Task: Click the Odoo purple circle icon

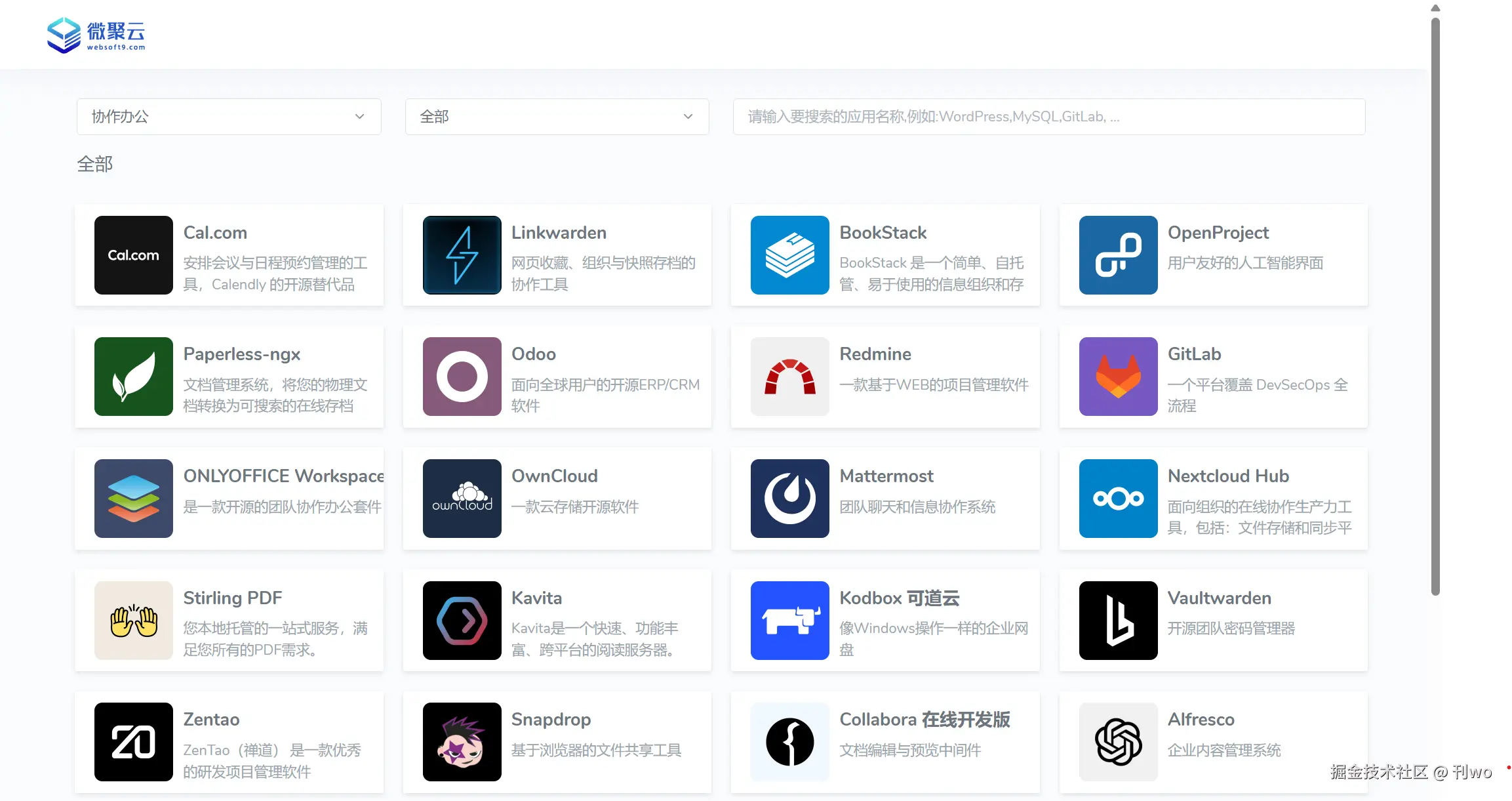Action: click(x=462, y=377)
